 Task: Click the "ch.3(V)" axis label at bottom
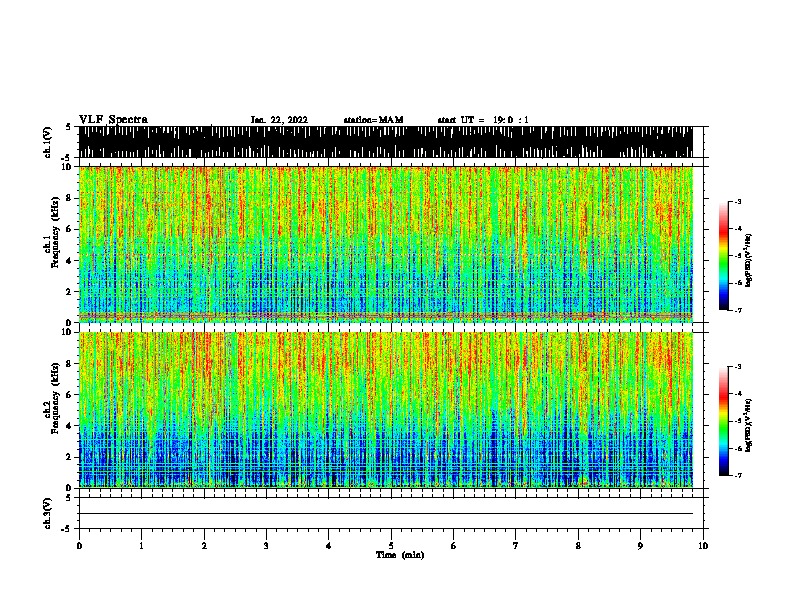click(48, 514)
